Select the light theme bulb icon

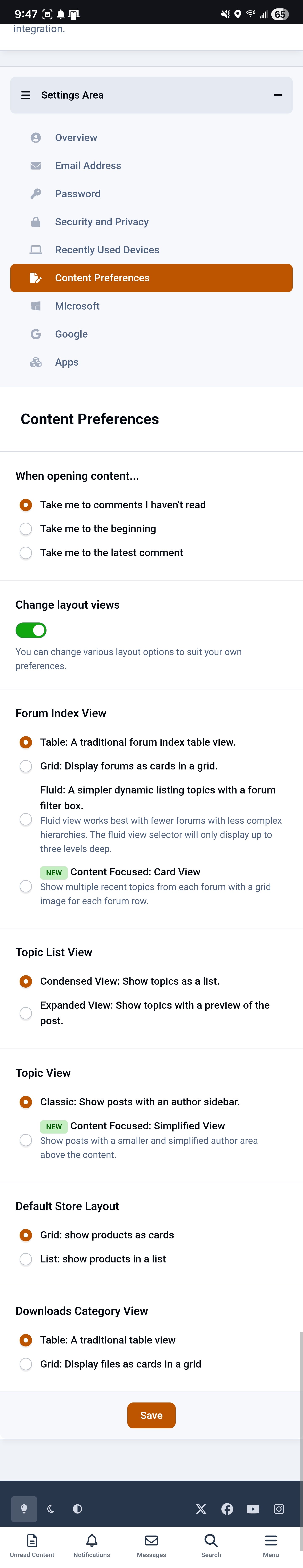pyautogui.click(x=24, y=1509)
